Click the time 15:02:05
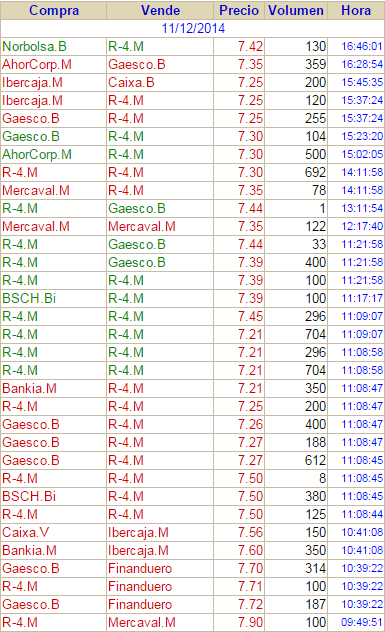 [362, 154]
